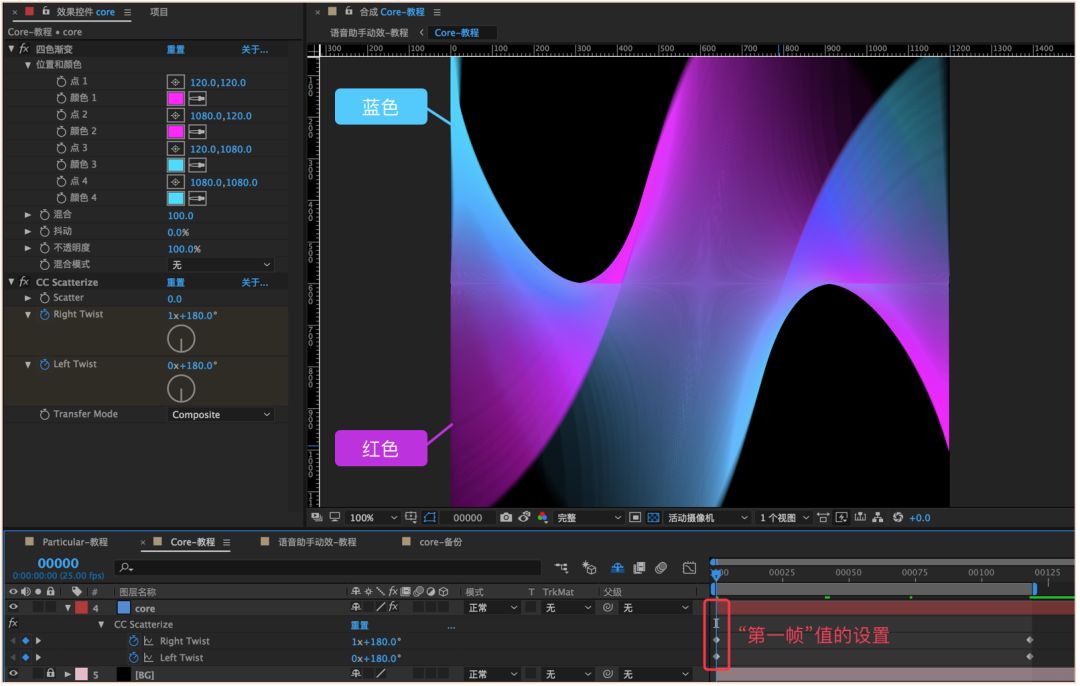
Task: Click the eyedropper next to Color 1
Action: point(198,98)
